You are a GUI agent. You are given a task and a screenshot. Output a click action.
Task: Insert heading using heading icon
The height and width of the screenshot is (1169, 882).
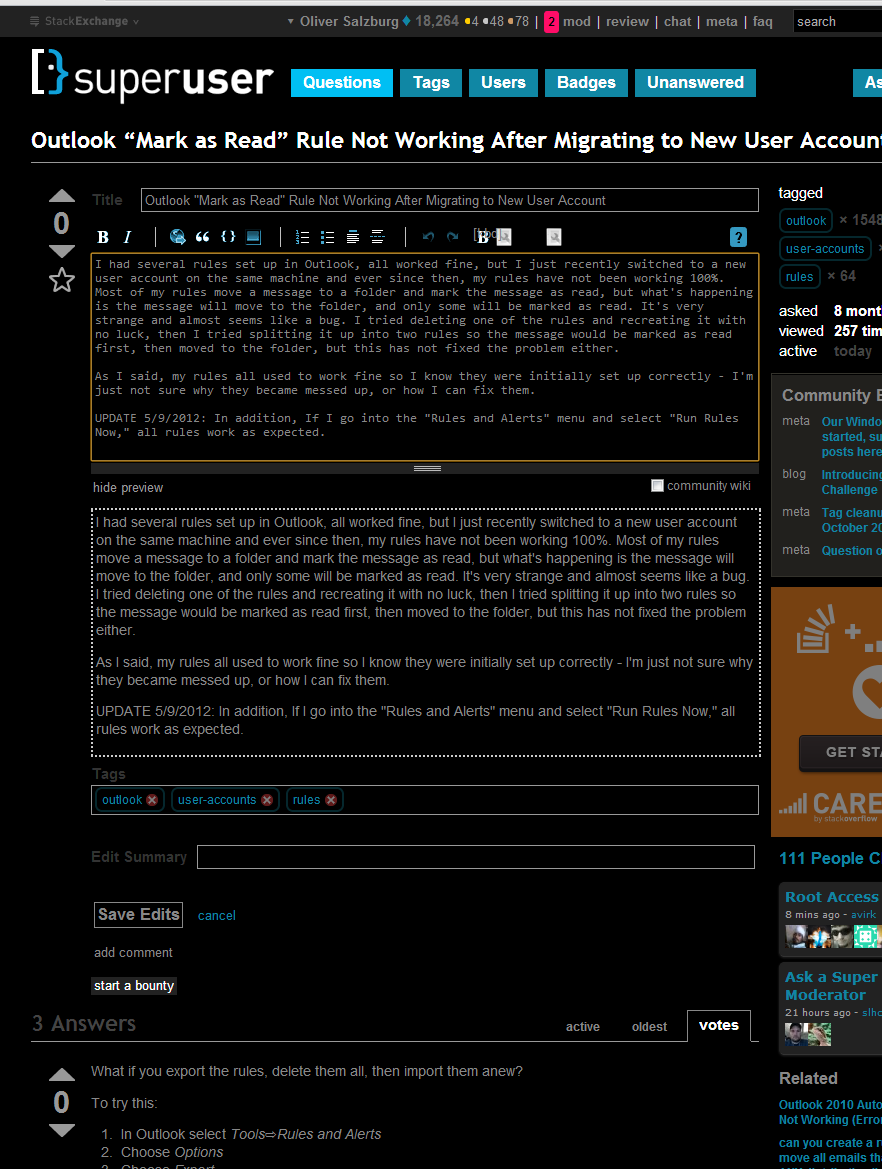[353, 237]
